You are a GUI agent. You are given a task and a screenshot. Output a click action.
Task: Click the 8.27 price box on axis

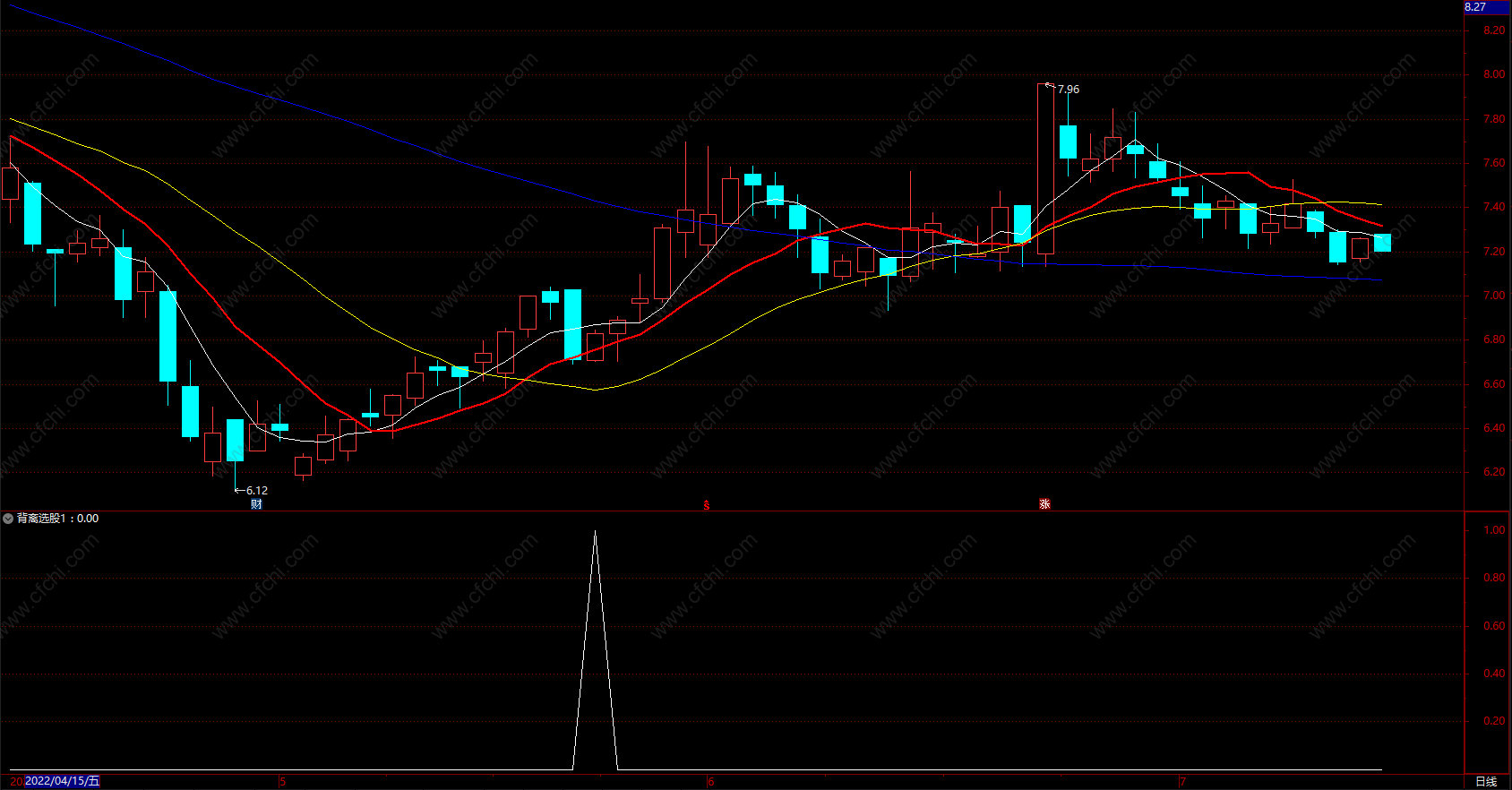click(1487, 7)
